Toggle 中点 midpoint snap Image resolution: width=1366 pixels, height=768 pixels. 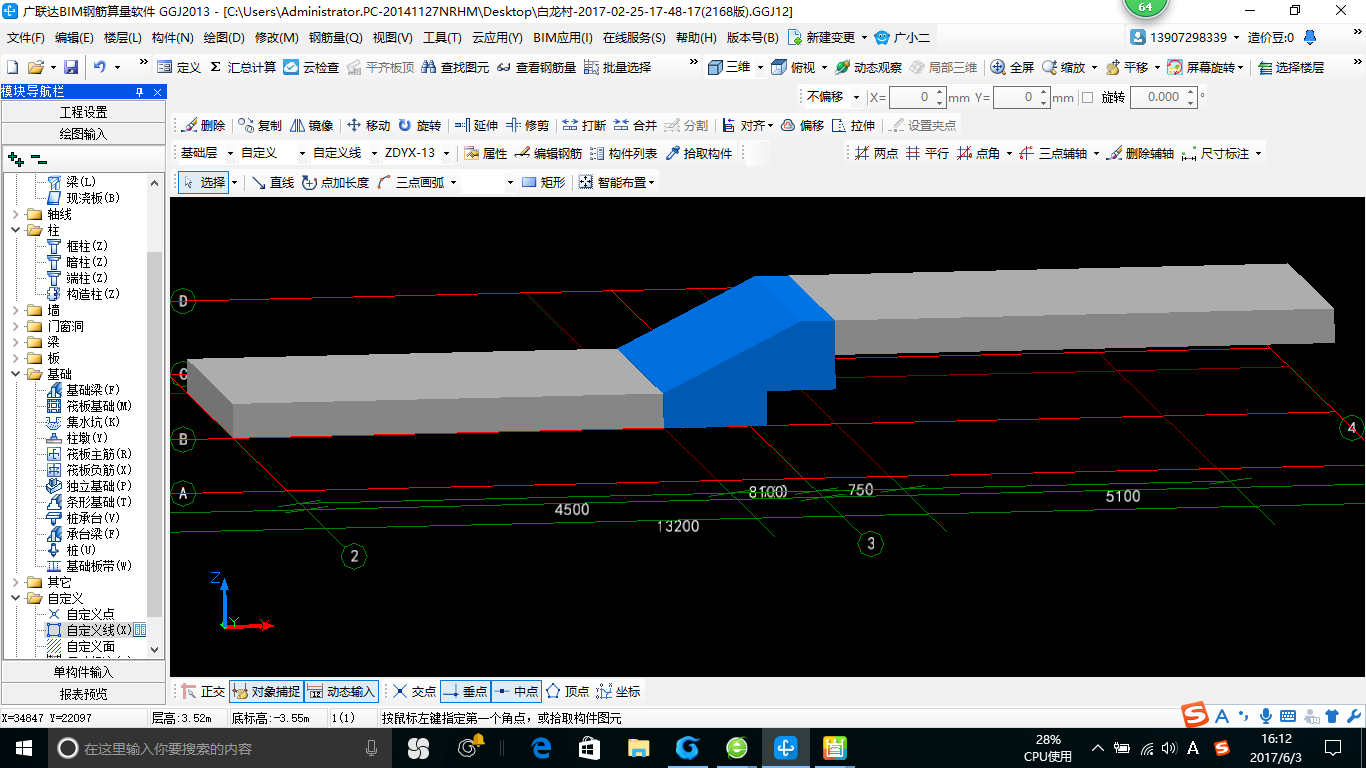pos(517,691)
